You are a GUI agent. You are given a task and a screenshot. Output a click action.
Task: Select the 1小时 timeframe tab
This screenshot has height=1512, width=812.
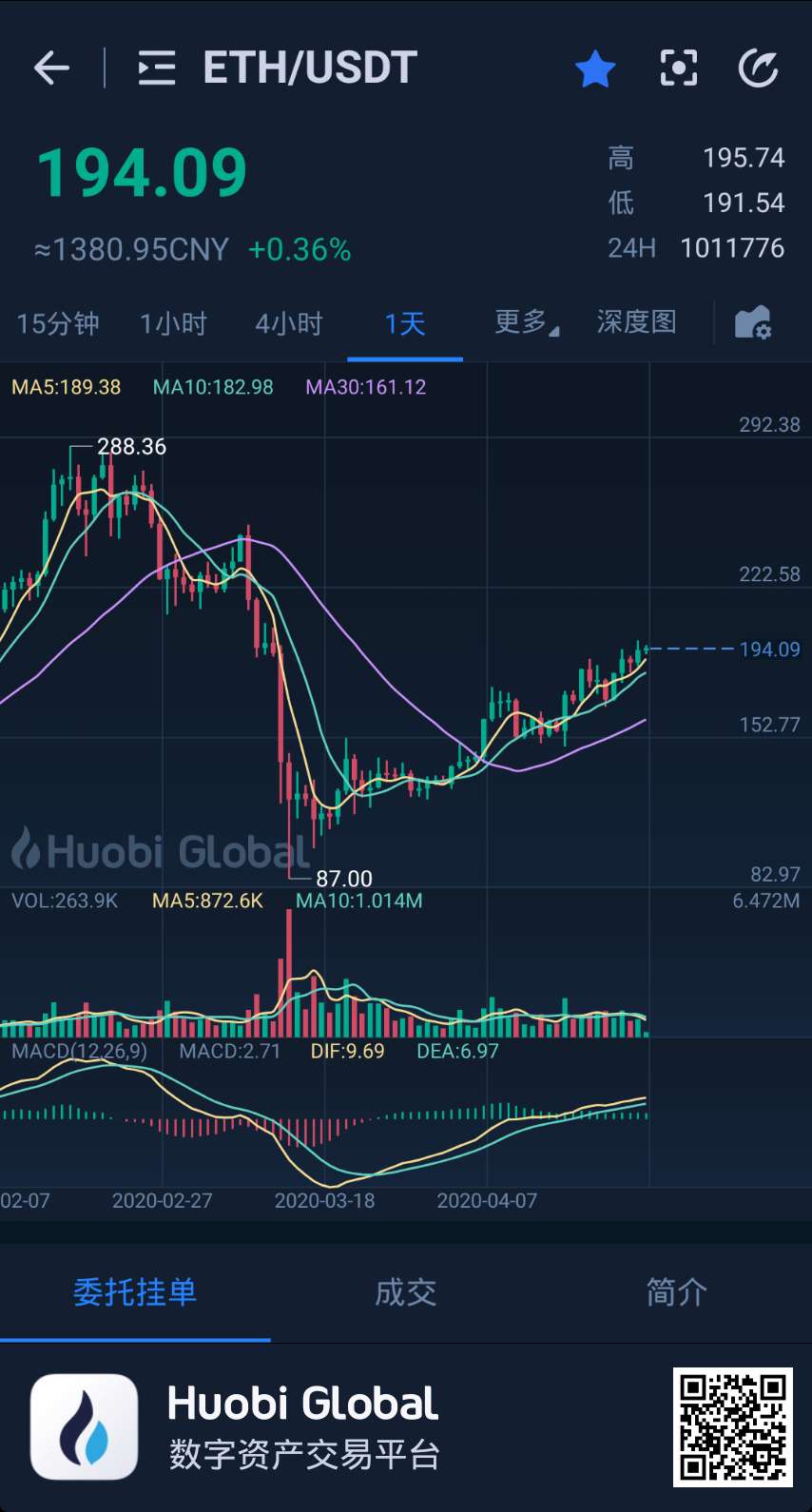pos(173,323)
